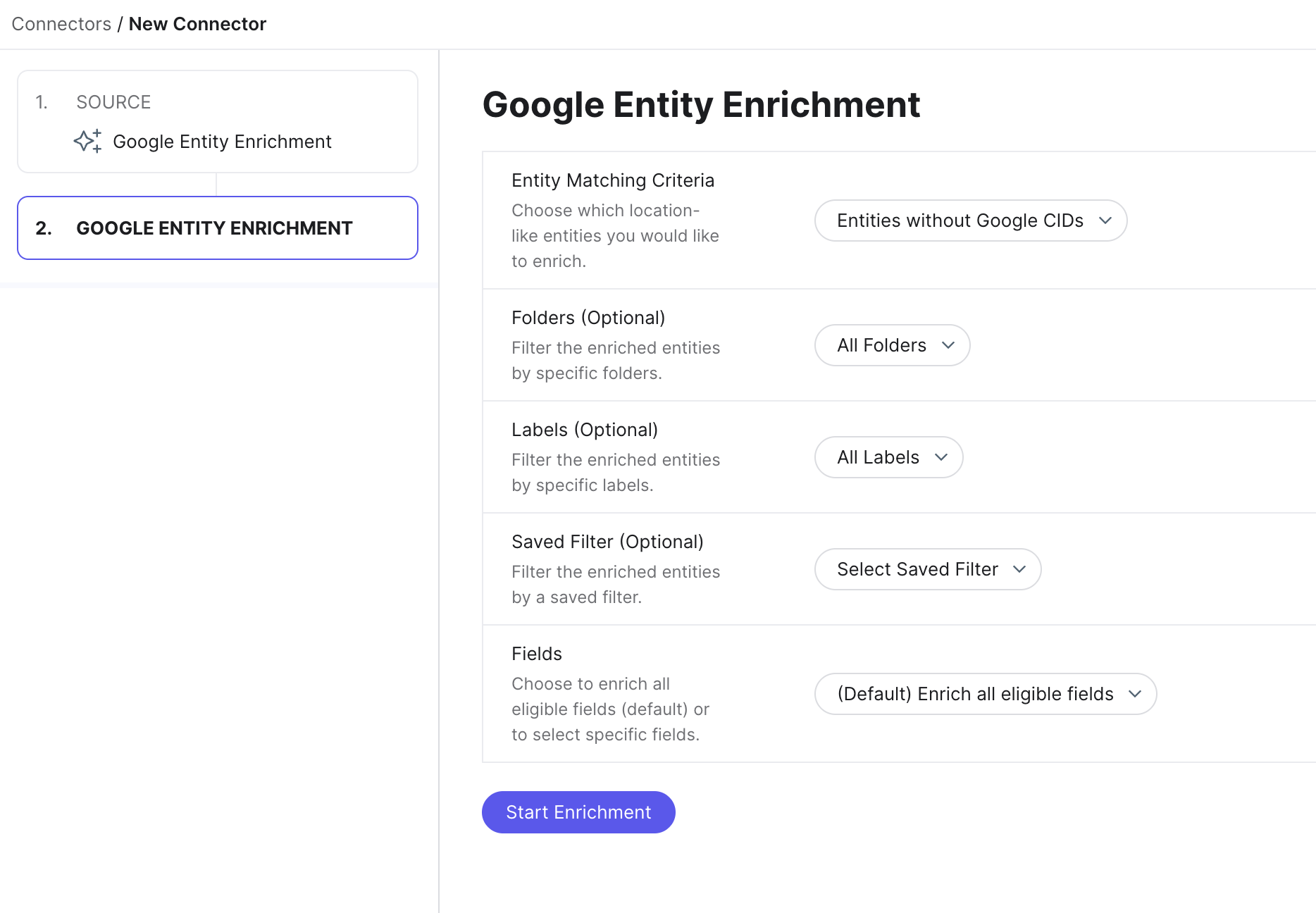Click 'Choose which location-like entities' description
The height and width of the screenshot is (913, 1316).
(x=615, y=236)
